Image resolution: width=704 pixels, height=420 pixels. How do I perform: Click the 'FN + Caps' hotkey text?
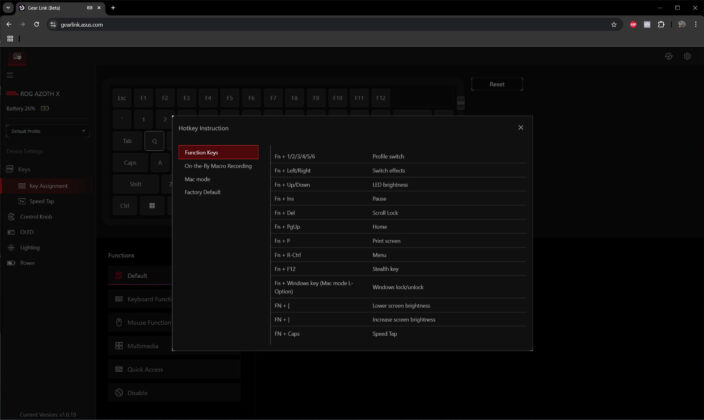[287, 334]
